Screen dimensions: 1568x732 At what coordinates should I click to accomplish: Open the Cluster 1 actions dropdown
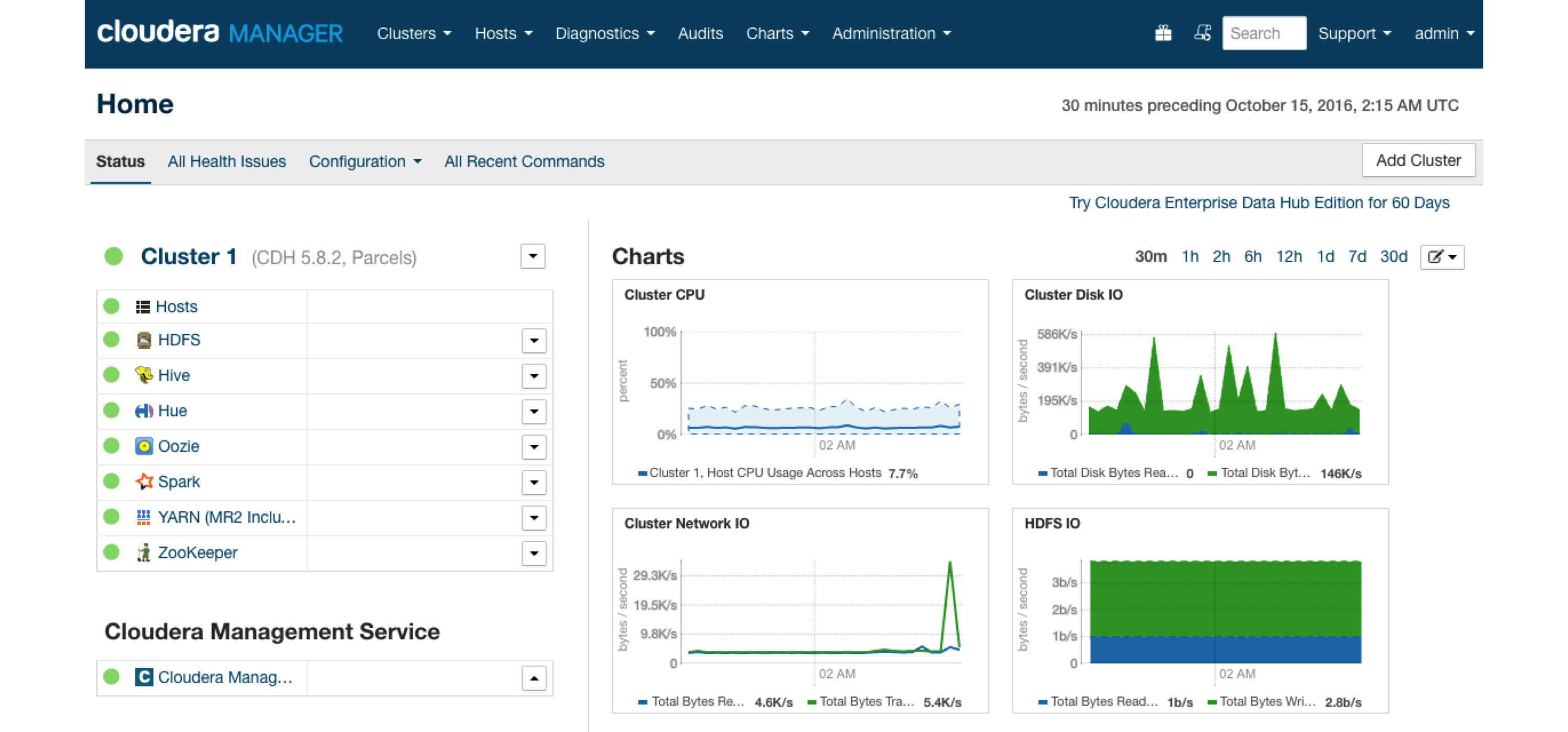pos(533,256)
